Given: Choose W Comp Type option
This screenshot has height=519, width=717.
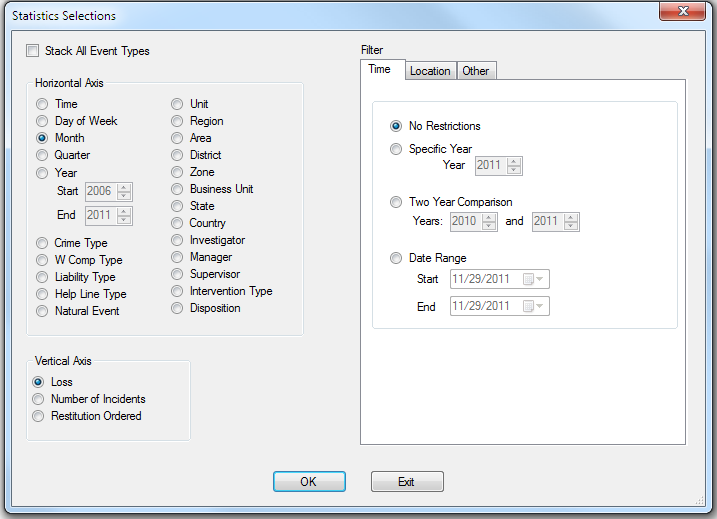Looking at the screenshot, I should (42, 260).
